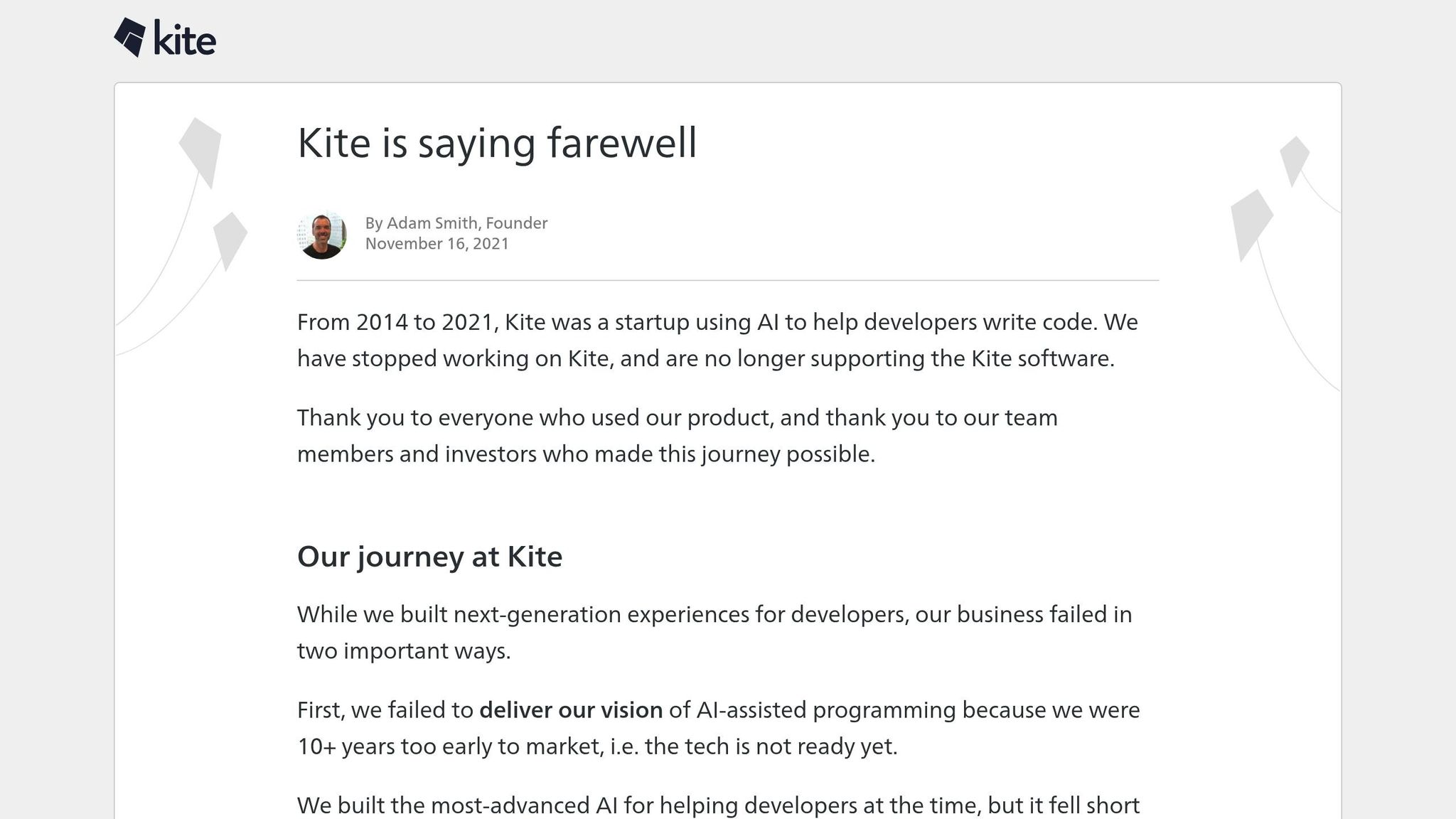Click the 'While we built next-generation experiences' paragraph

(x=714, y=633)
